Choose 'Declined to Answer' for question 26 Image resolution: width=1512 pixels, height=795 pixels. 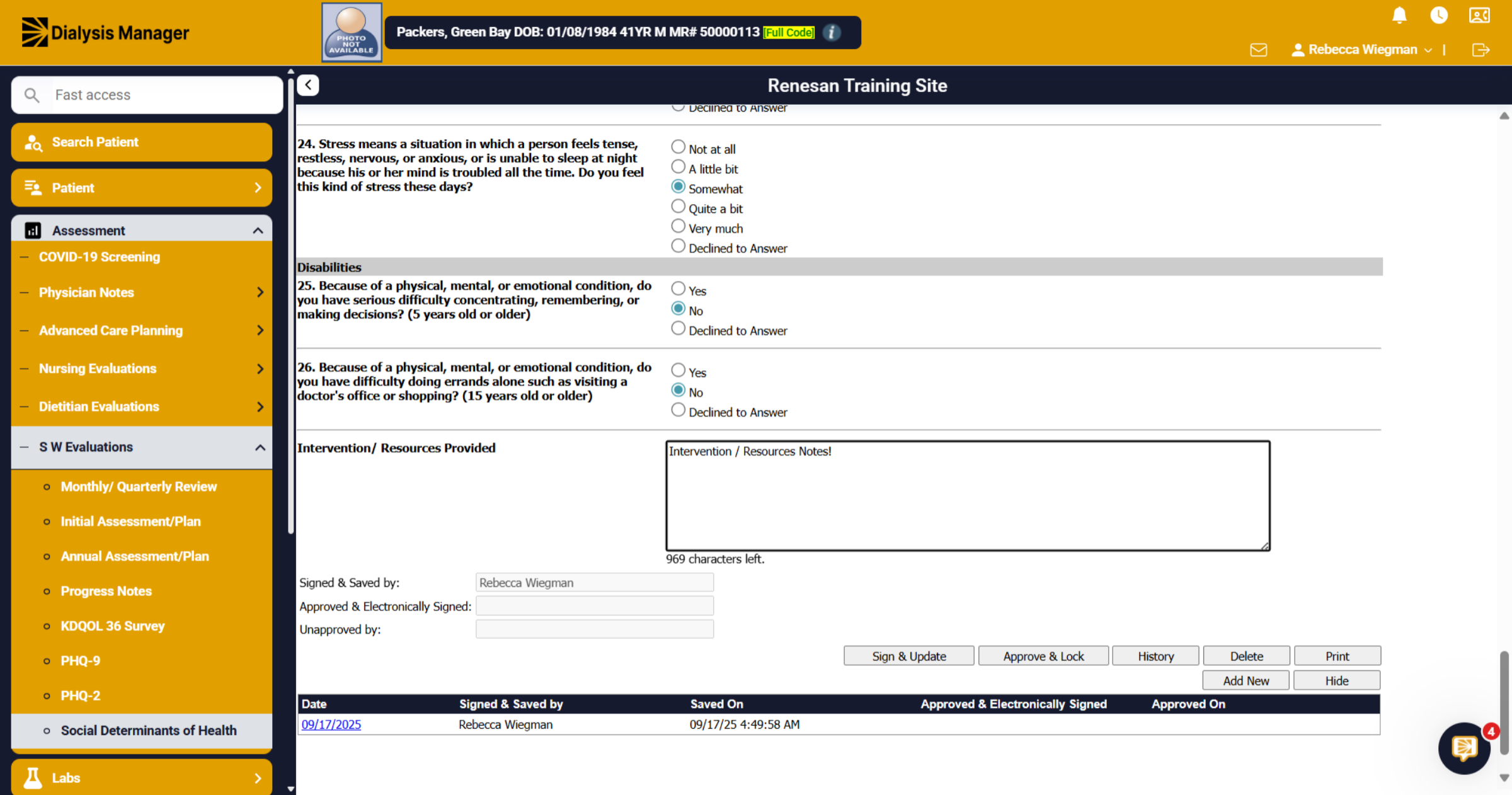click(678, 410)
